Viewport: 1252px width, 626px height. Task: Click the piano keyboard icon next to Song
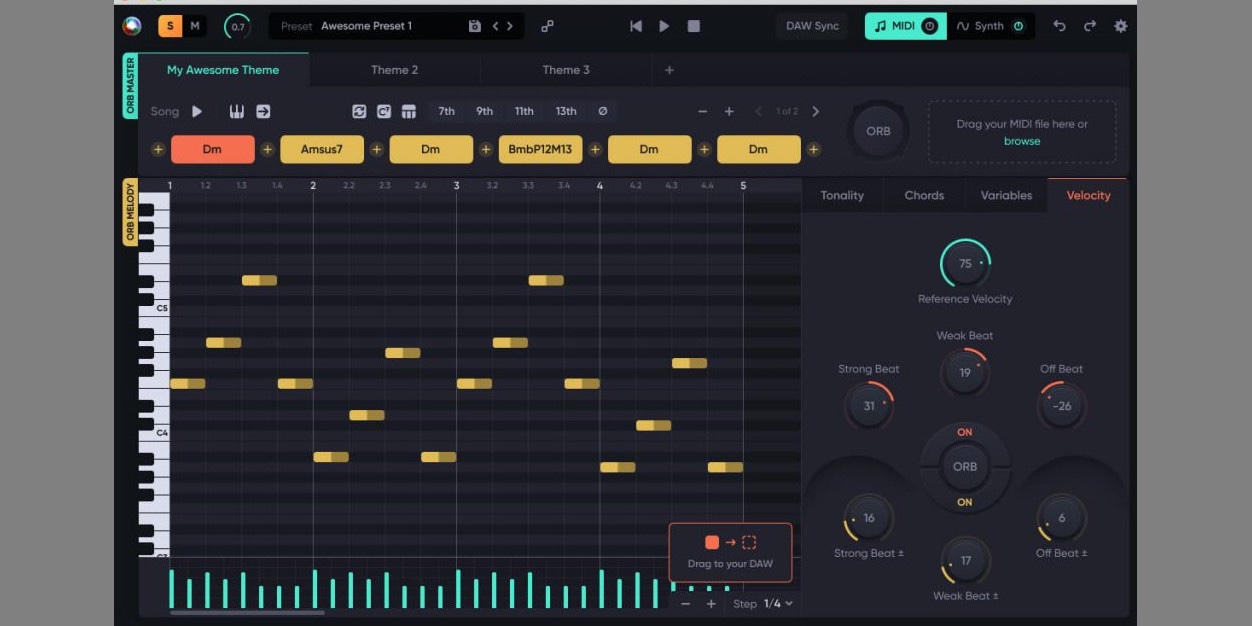[236, 111]
